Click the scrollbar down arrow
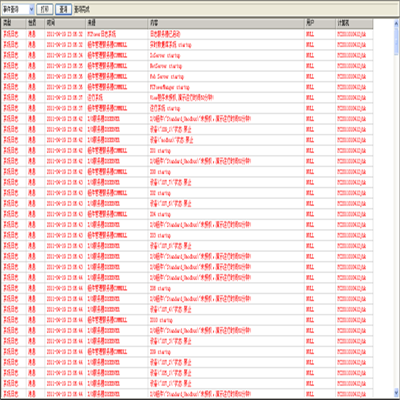This screenshot has width=400, height=400. click(396, 393)
